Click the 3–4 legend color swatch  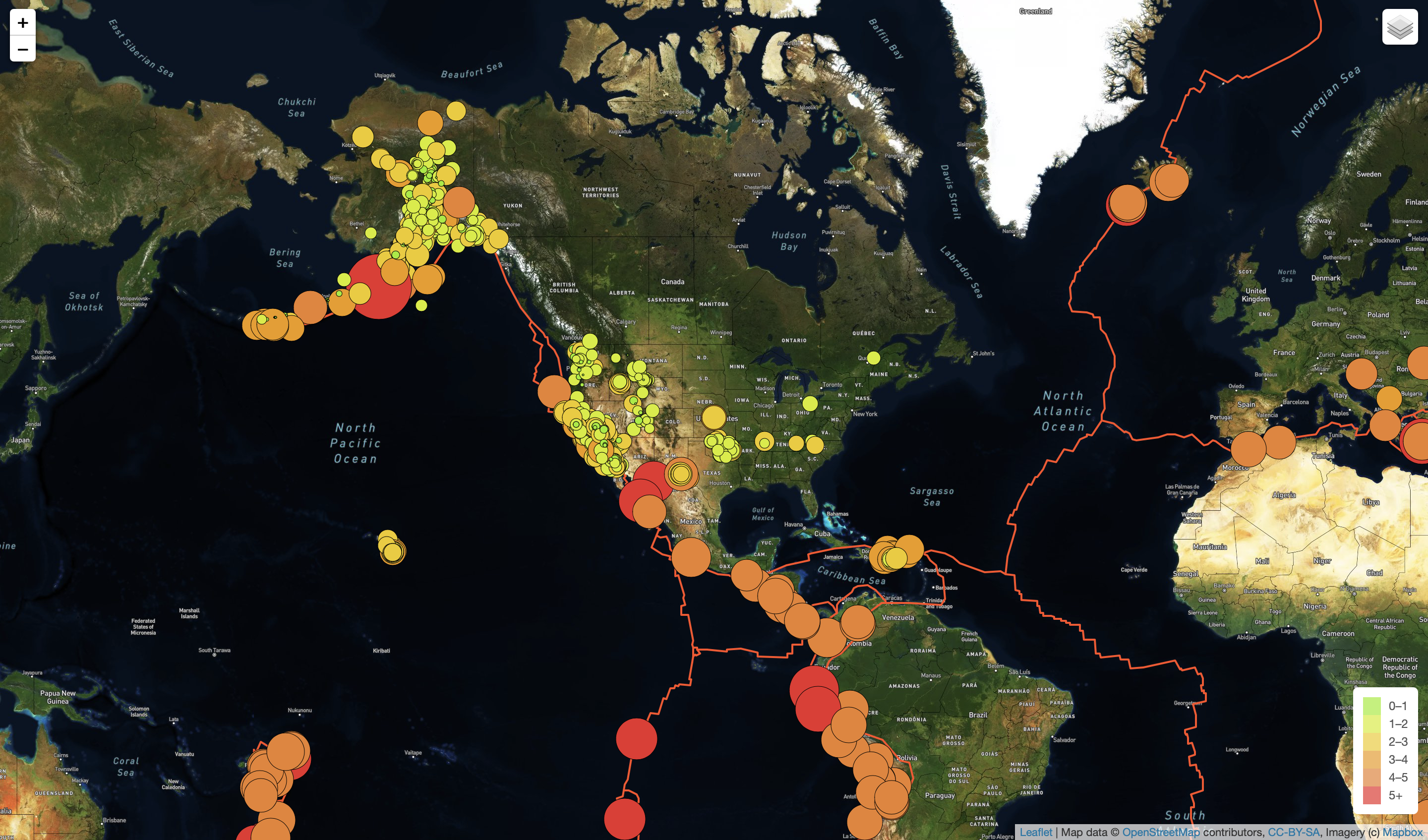[1371, 760]
